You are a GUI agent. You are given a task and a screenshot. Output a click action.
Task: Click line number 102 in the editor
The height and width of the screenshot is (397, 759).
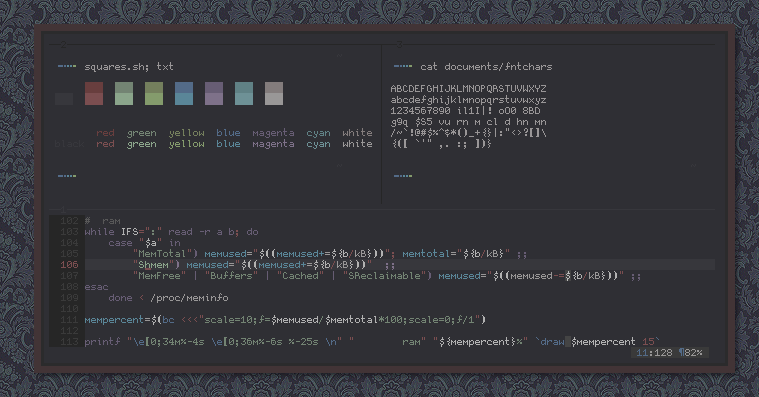click(69, 221)
